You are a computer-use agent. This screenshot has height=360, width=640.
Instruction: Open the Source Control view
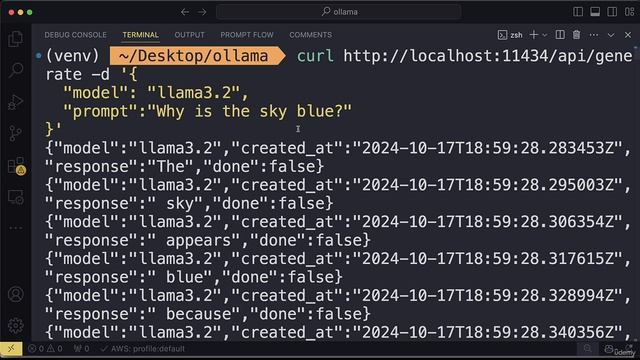point(16,133)
